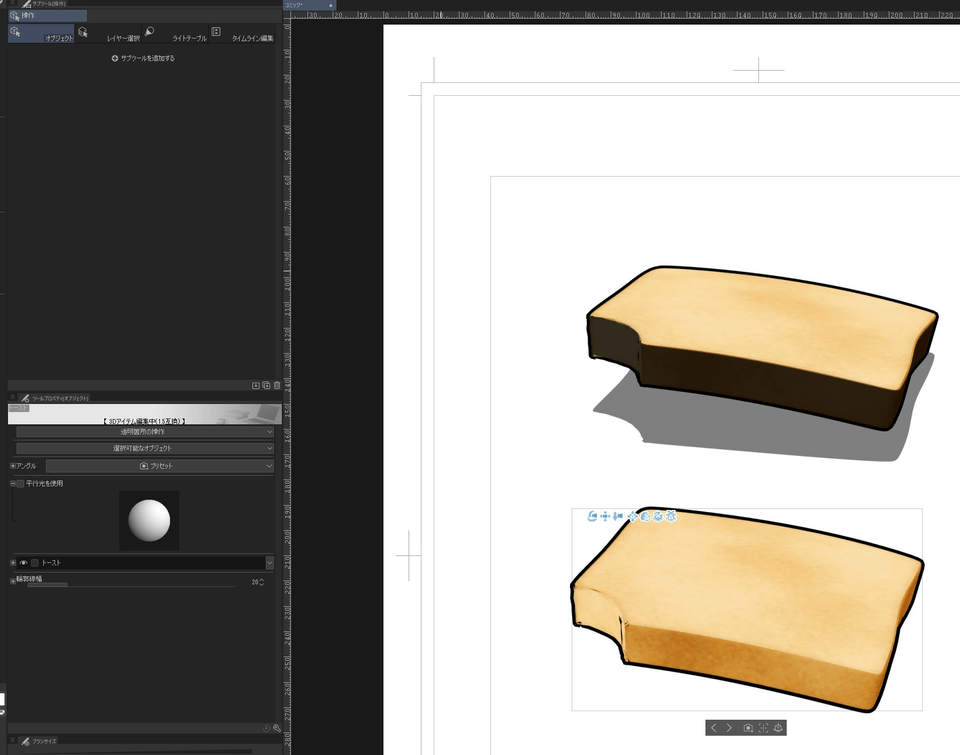Select previous 3D object in launcher
960x755 pixels.
click(713, 727)
